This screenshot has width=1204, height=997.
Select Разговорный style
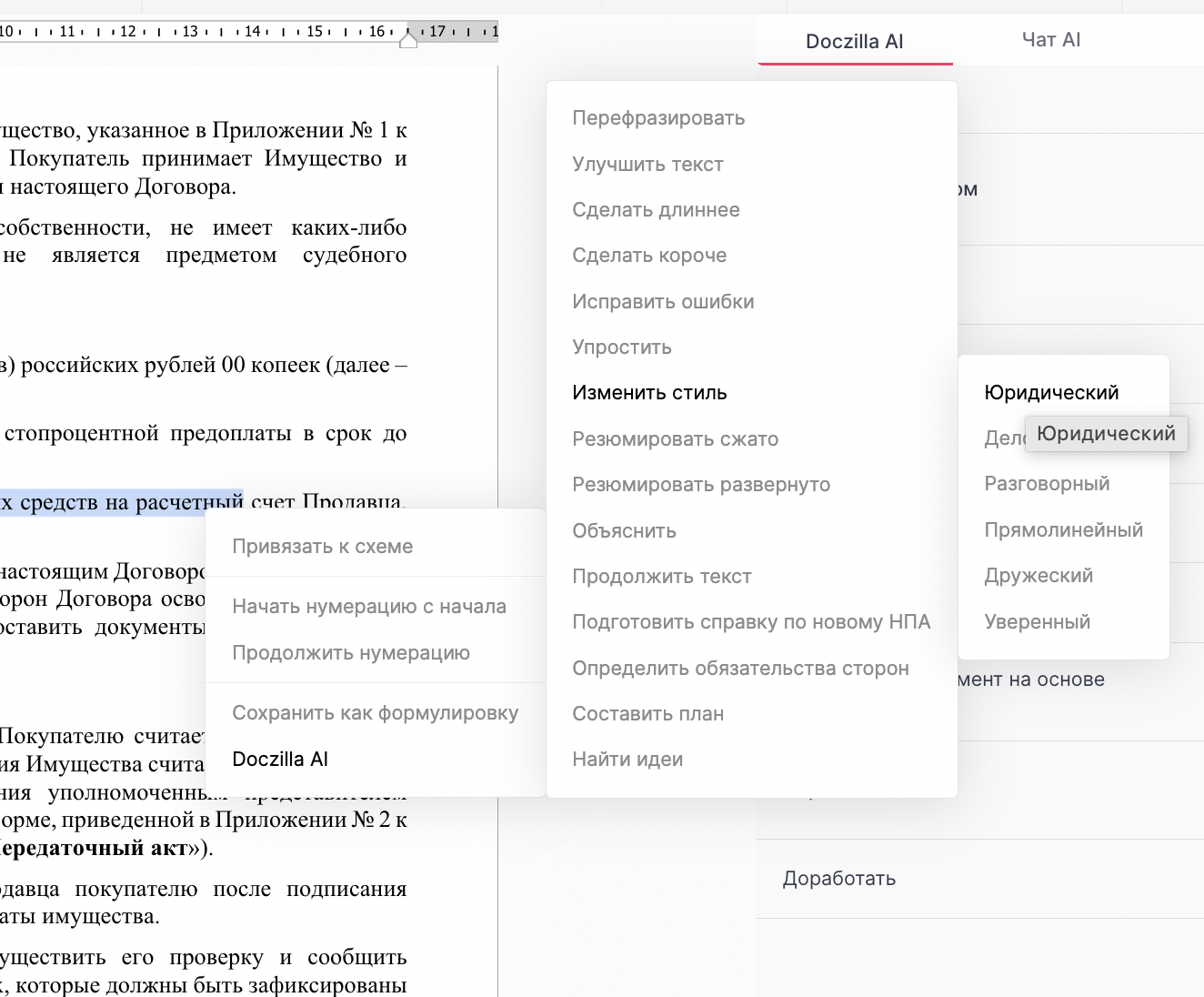tap(1047, 484)
